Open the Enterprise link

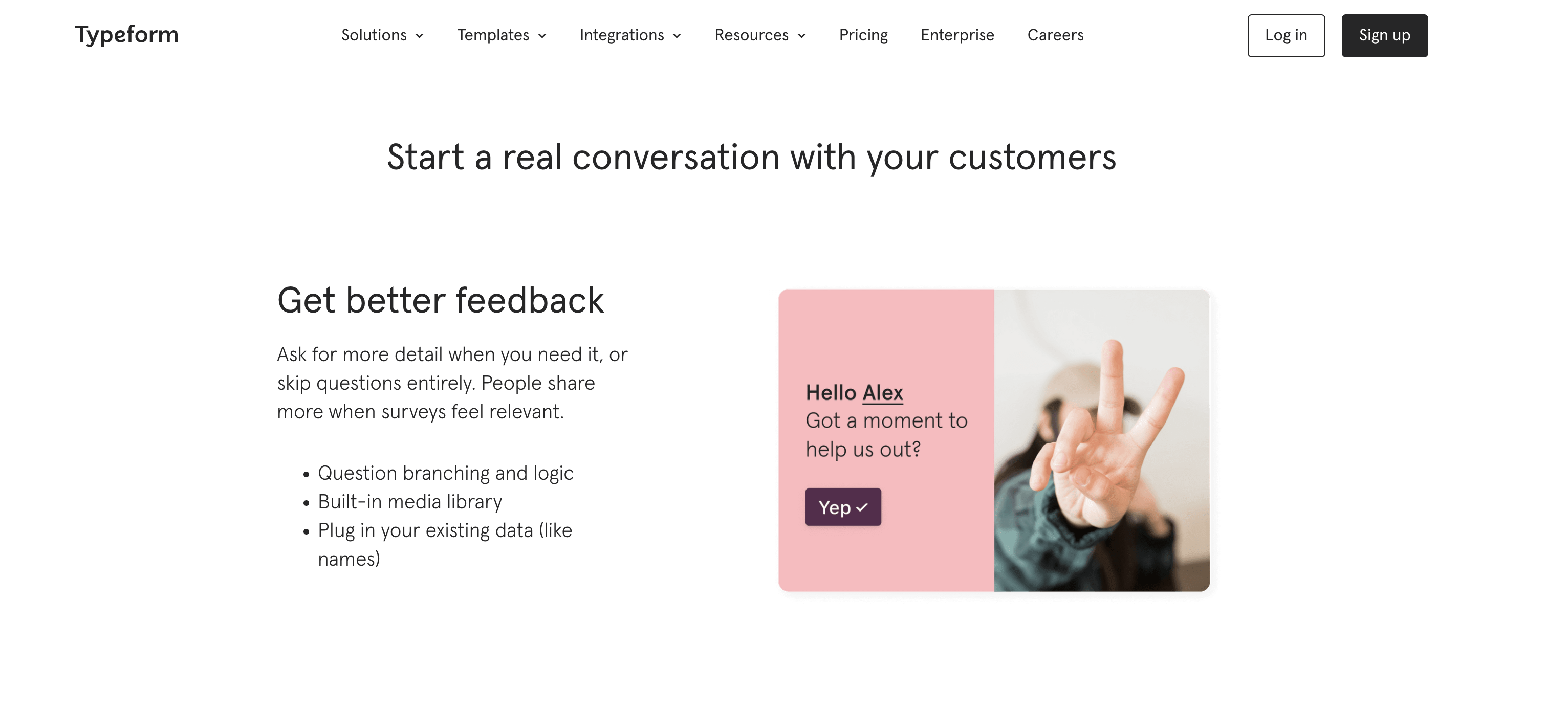tap(957, 35)
